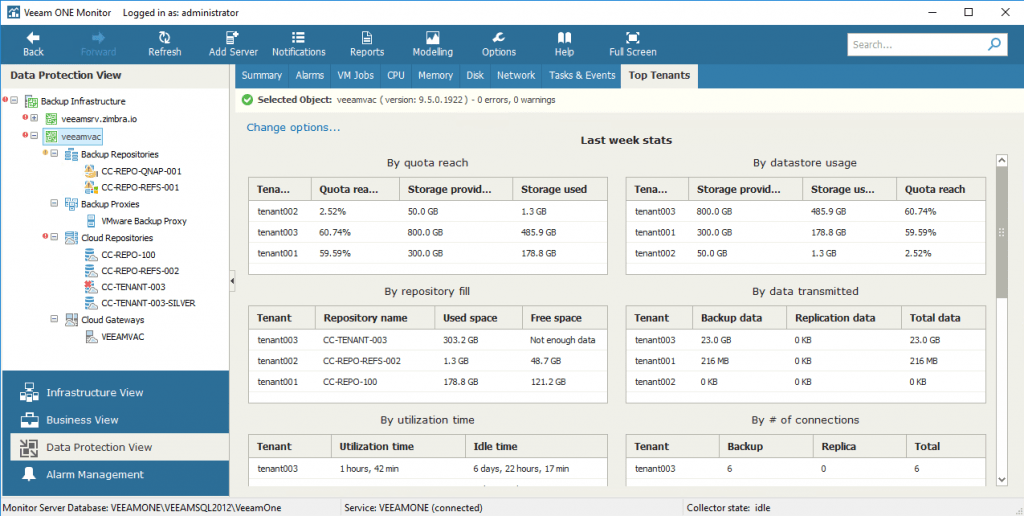Switch to the Summary tab
Viewport: 1024px width, 516px height.
tap(261, 76)
